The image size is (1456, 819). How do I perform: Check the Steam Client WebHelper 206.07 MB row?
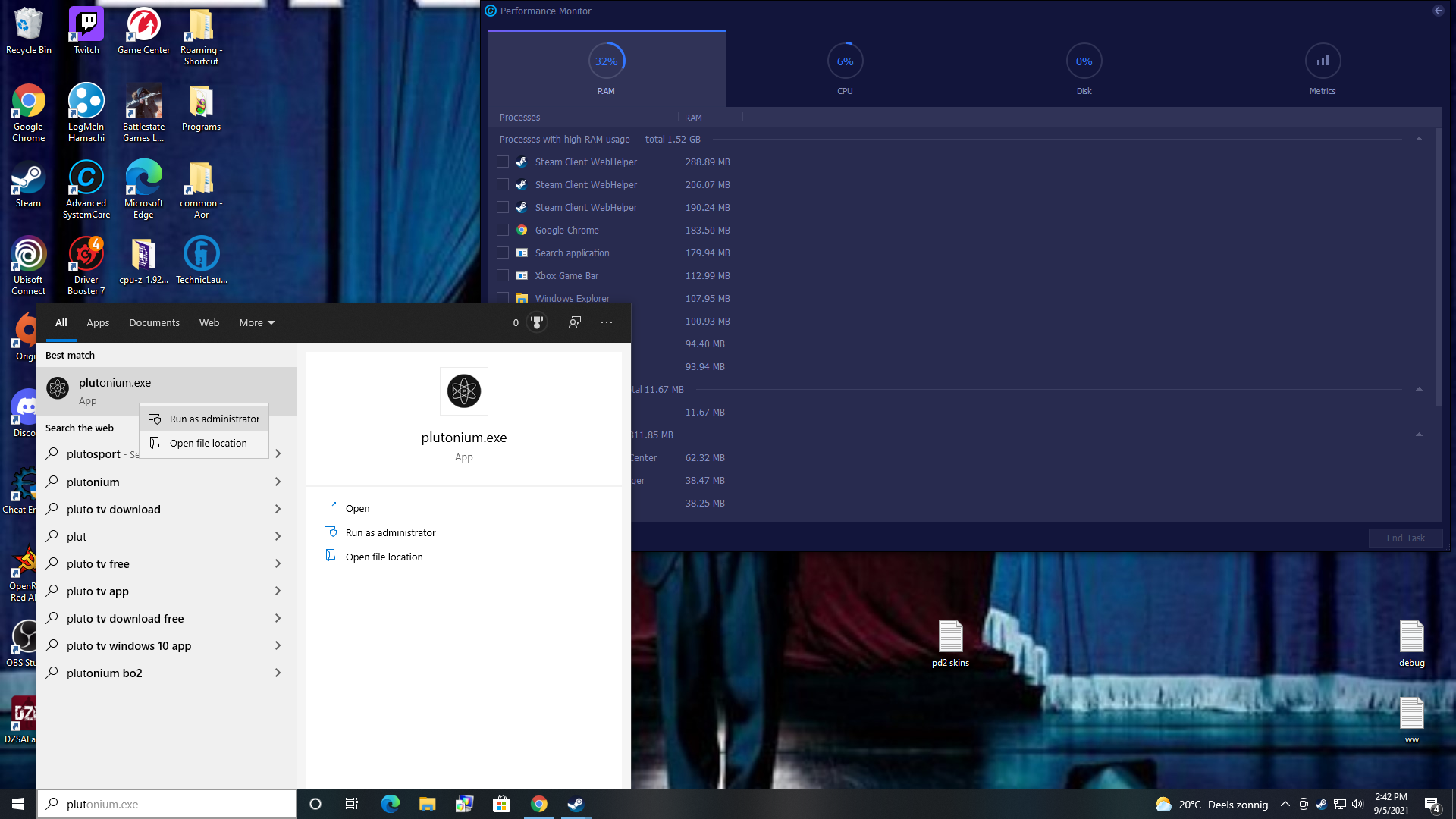coord(503,184)
